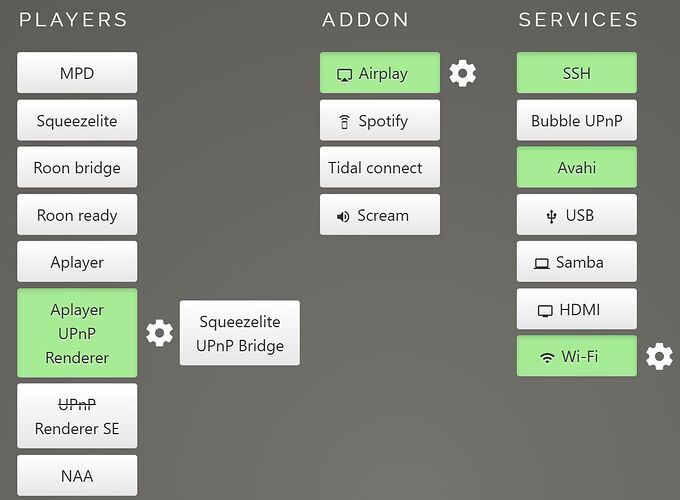Screen dimensions: 680x500
Task: Activate the Roon ready player
Action: [77, 215]
